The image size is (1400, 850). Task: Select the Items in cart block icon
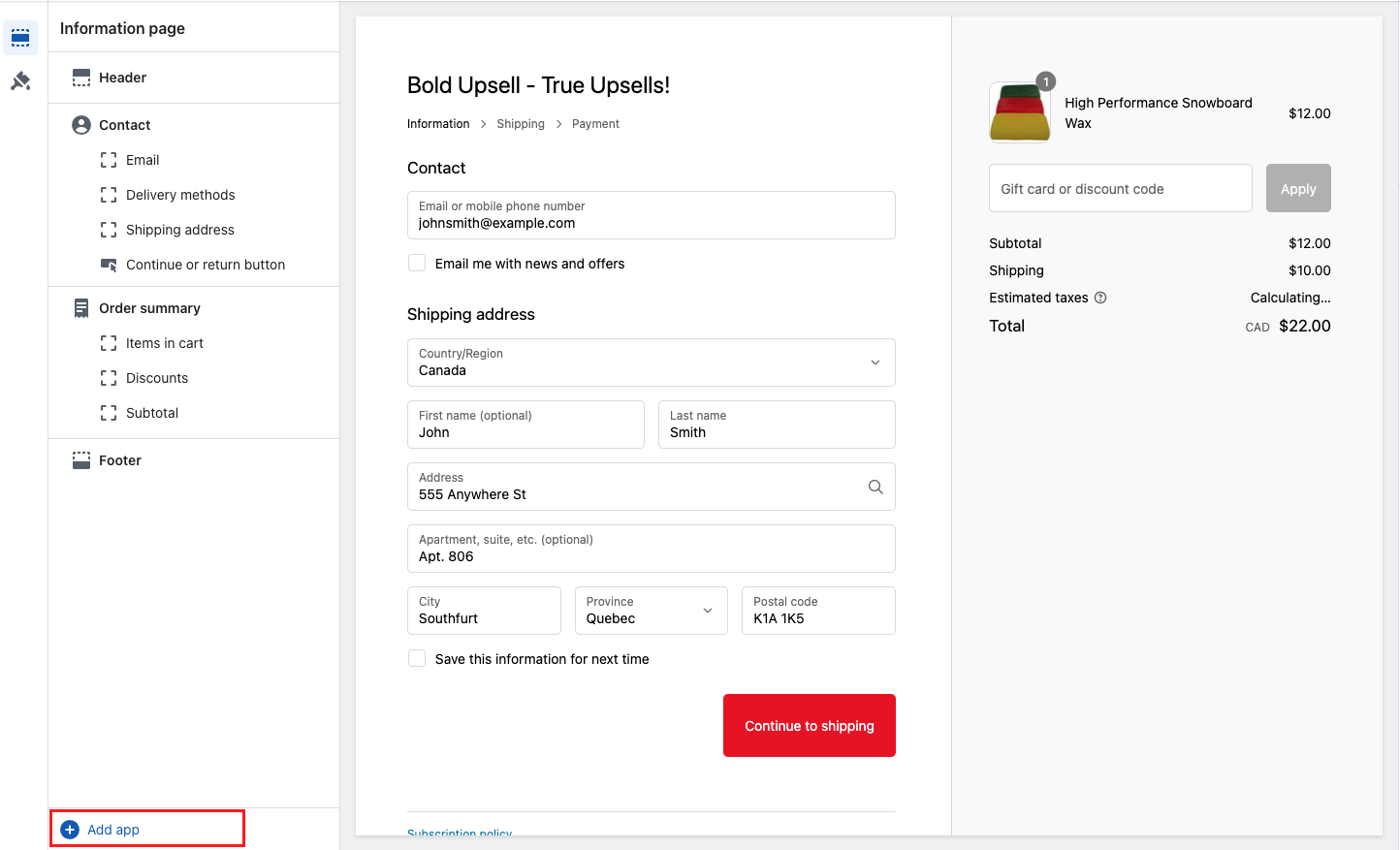tap(109, 343)
